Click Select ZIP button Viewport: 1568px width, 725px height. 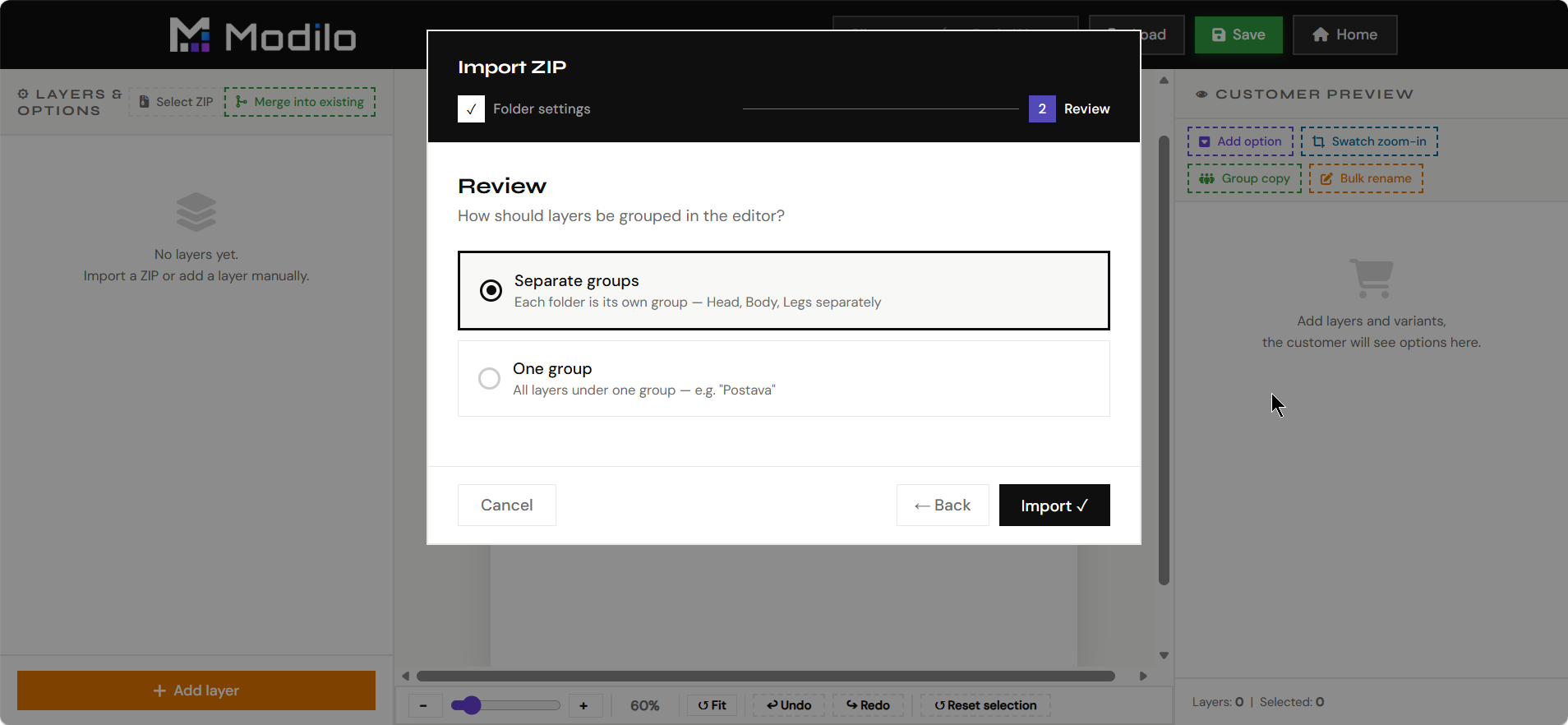[176, 102]
